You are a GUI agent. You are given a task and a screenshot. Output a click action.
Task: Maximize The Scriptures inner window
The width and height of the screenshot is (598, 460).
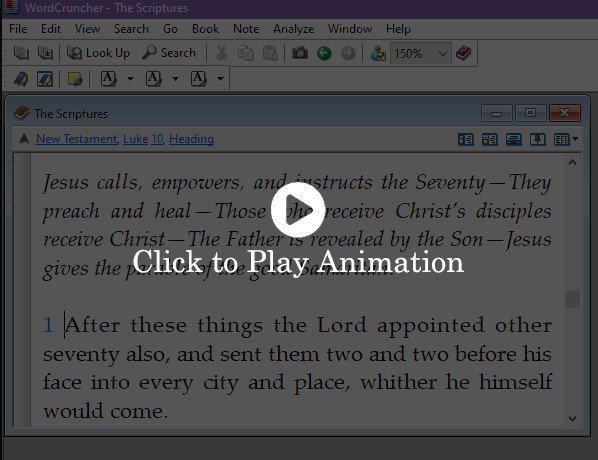[530, 113]
